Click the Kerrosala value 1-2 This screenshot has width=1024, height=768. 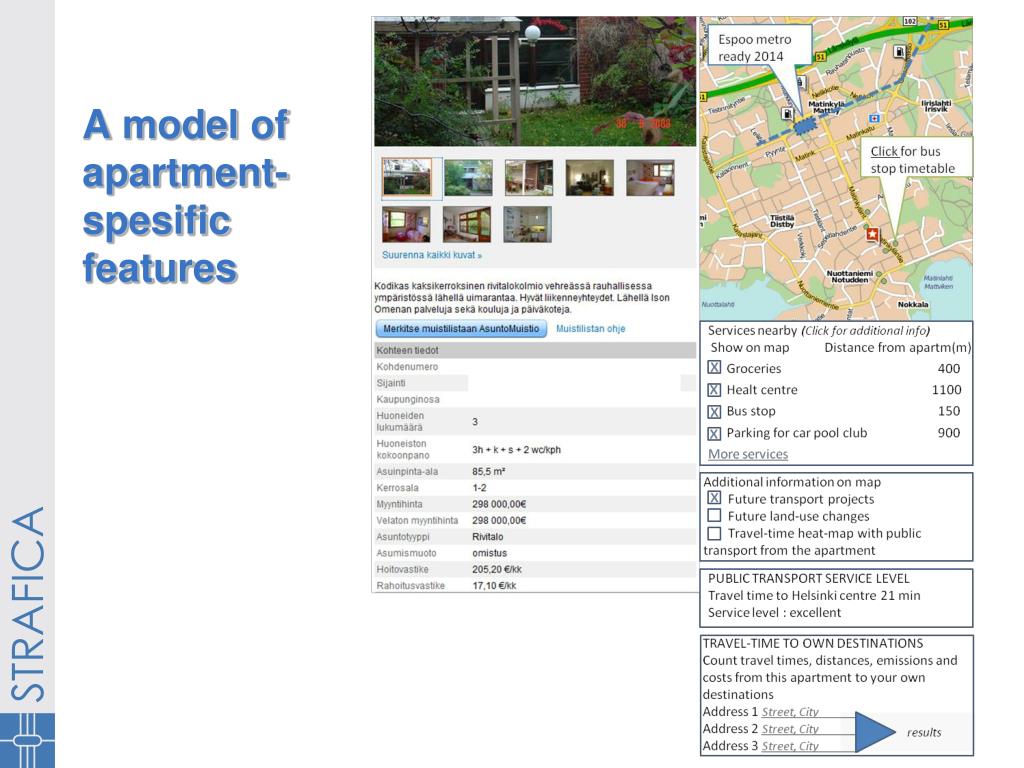click(x=479, y=488)
